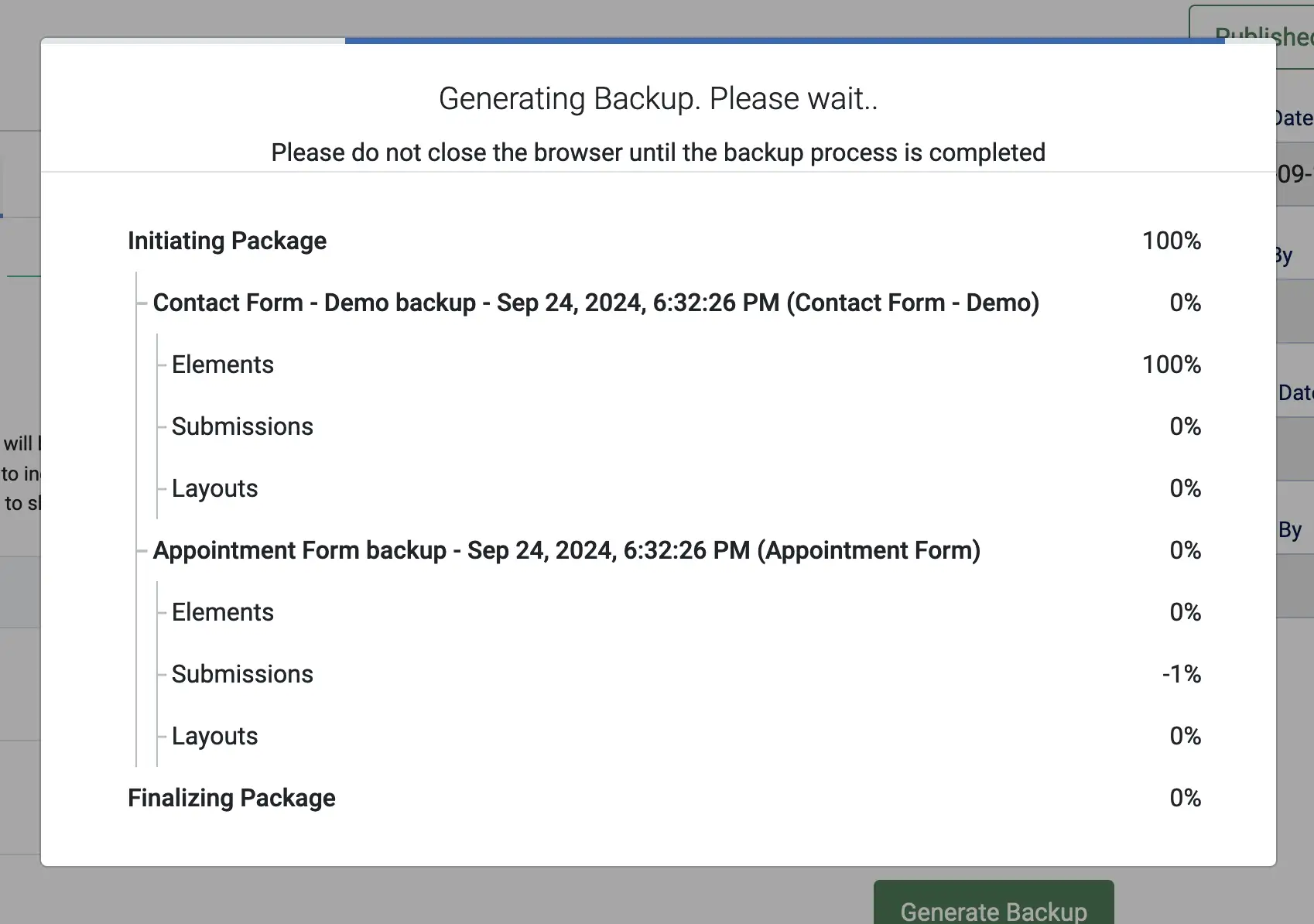Viewport: 1314px width, 924px height.
Task: Click the 0% value for Finalizing Package
Action: pyautogui.click(x=1185, y=798)
